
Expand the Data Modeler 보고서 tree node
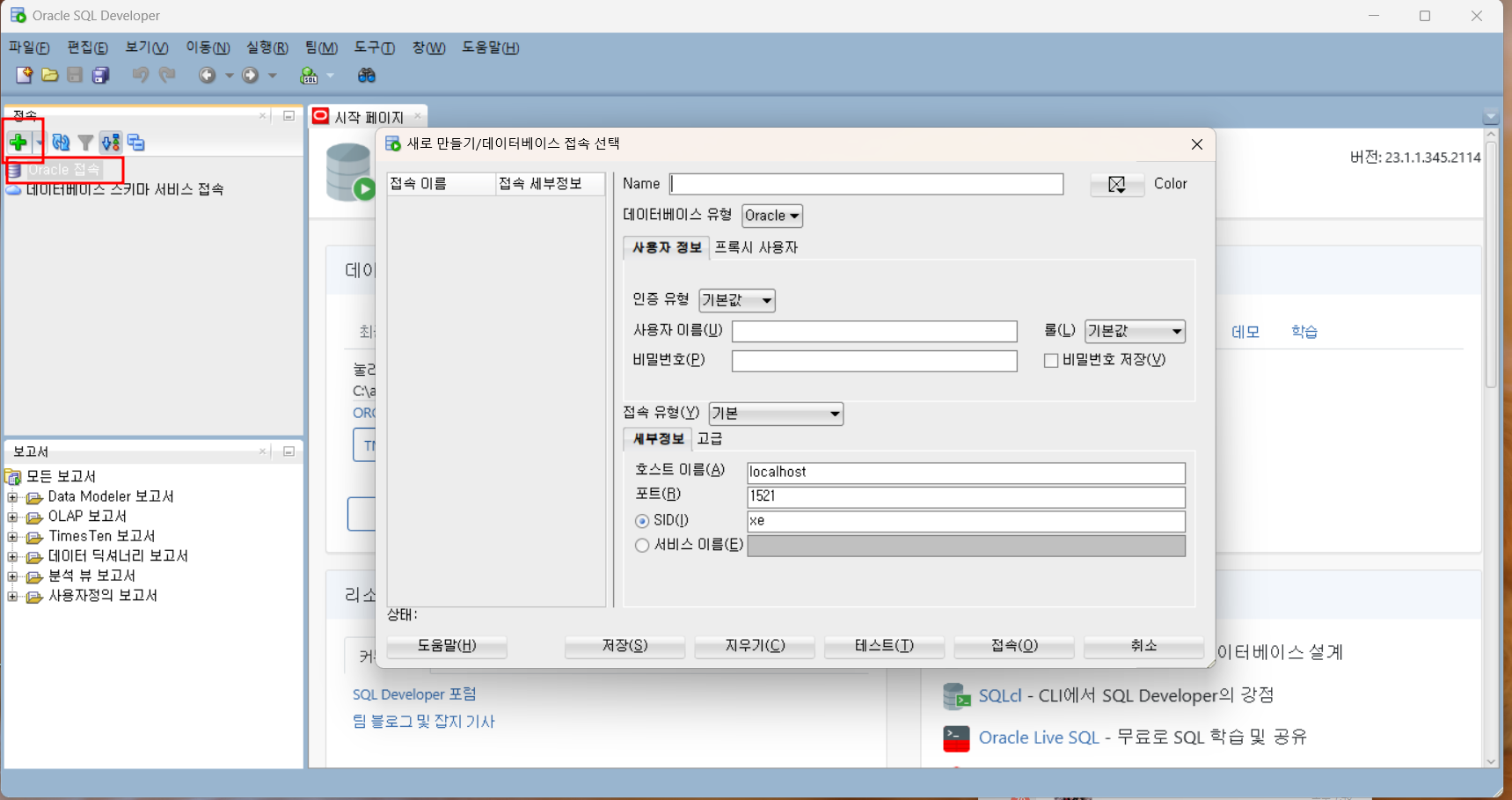coord(12,497)
